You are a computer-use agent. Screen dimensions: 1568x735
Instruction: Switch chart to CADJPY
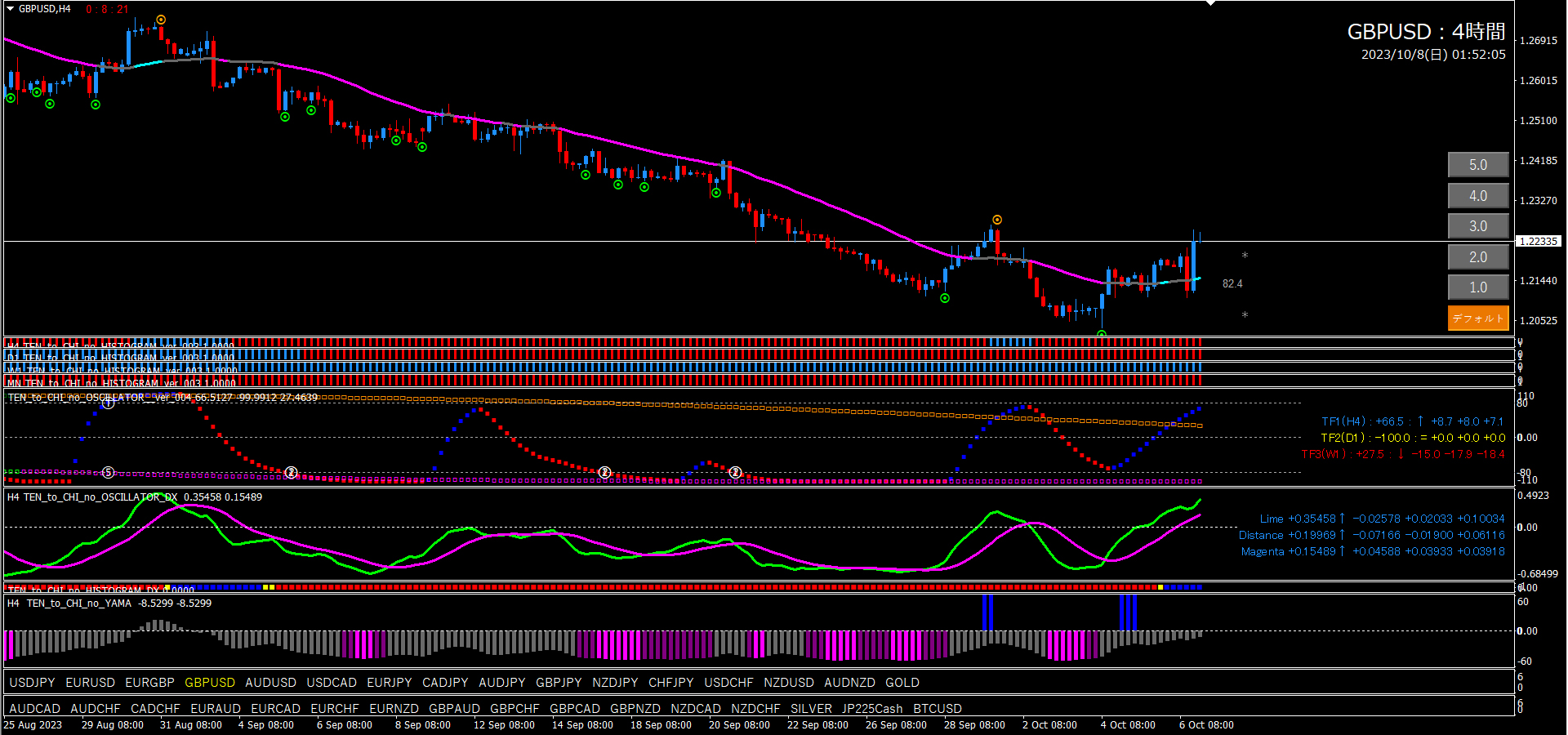[x=445, y=683]
